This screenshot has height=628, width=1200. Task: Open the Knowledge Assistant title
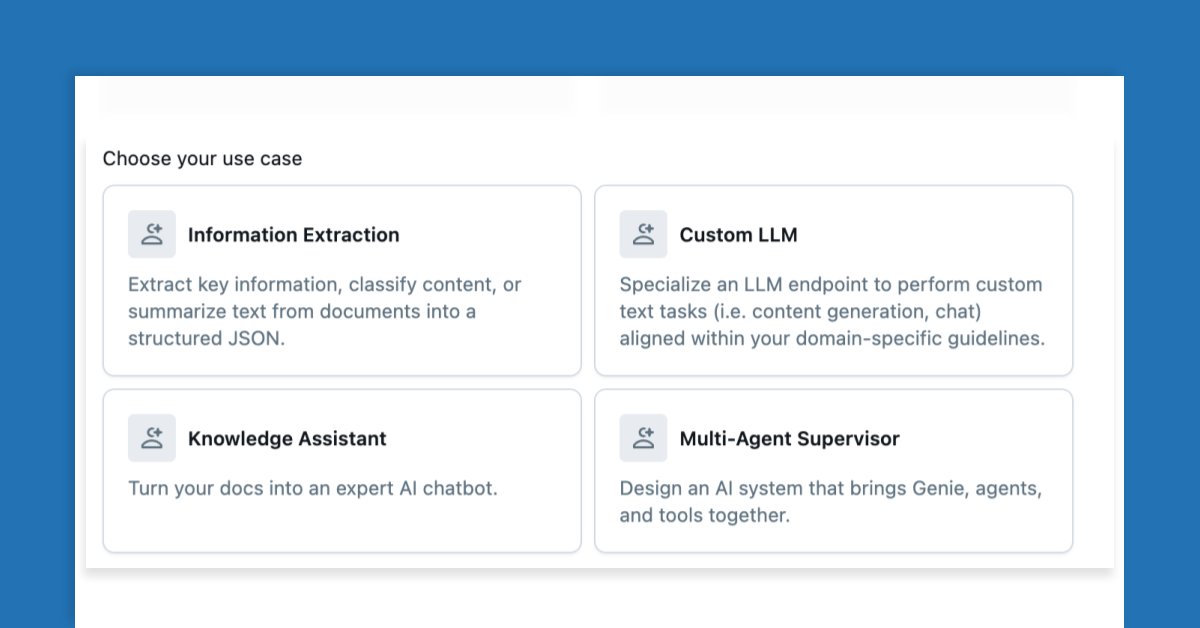287,439
